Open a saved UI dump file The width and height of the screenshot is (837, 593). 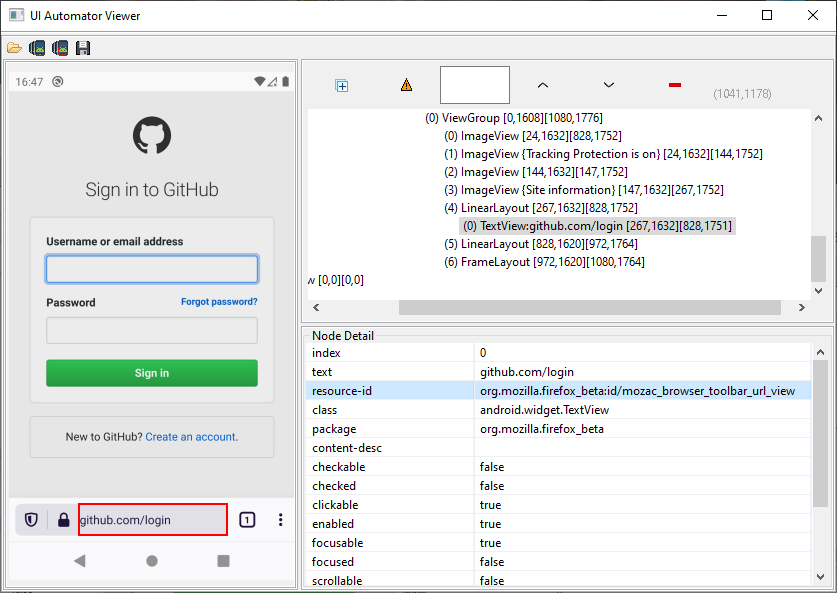point(14,48)
